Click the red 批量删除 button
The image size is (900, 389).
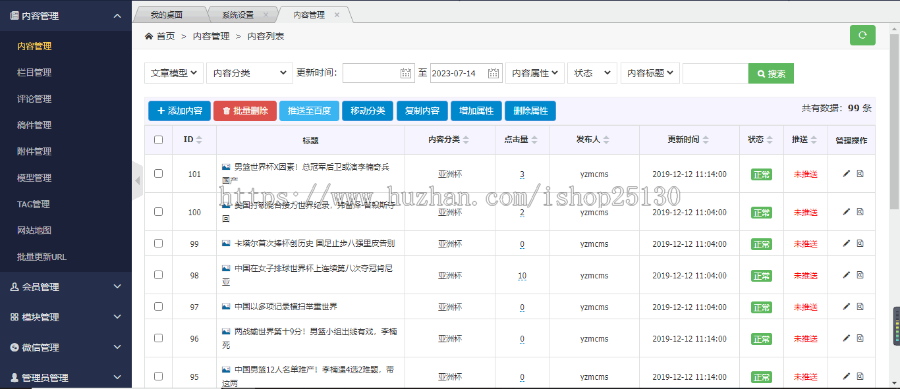coord(245,111)
